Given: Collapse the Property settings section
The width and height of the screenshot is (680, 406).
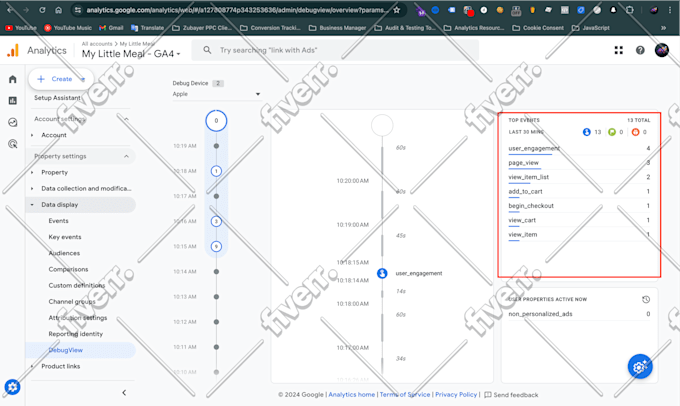Looking at the screenshot, I should (126, 156).
